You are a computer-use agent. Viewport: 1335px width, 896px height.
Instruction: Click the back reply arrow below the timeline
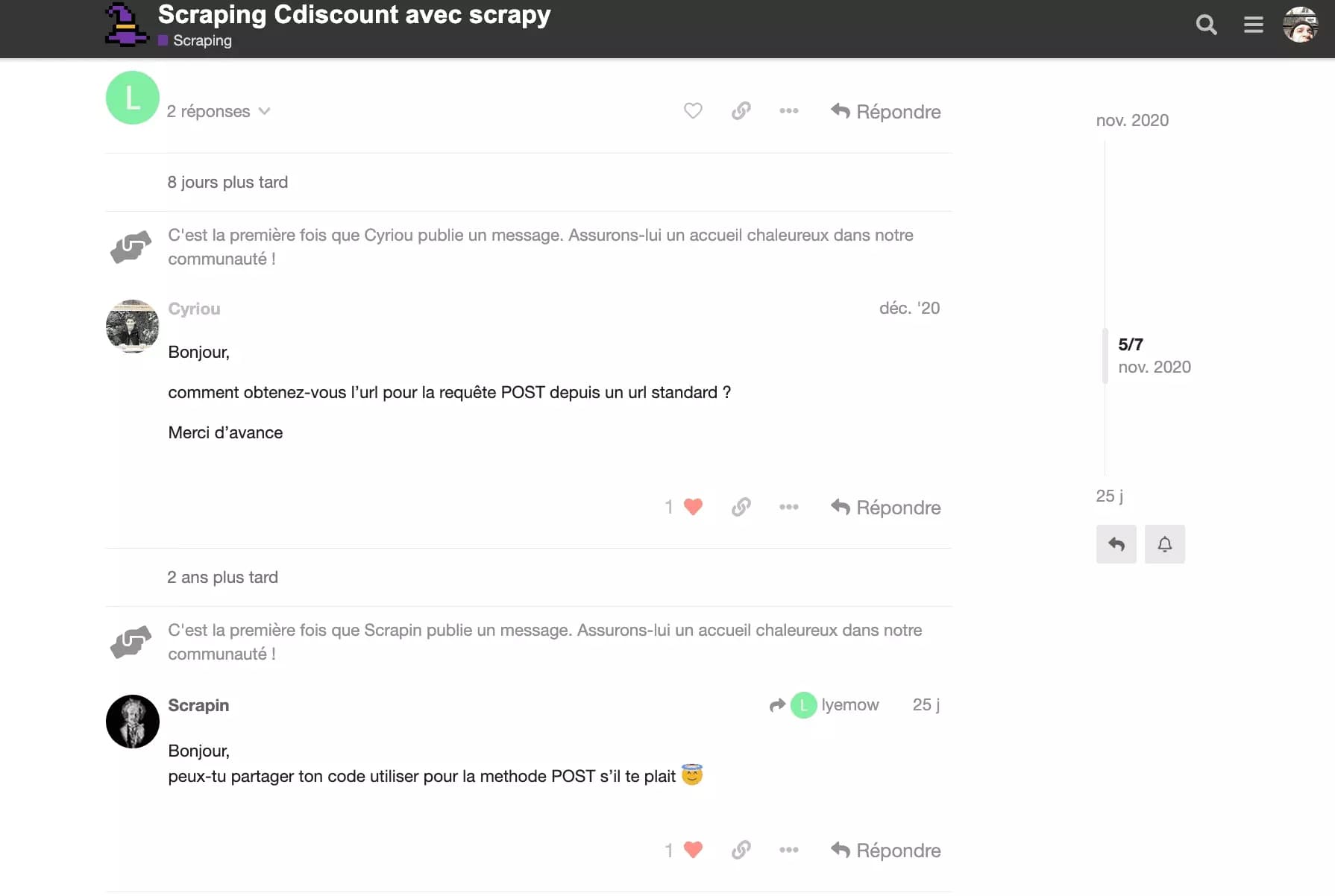click(x=1116, y=544)
